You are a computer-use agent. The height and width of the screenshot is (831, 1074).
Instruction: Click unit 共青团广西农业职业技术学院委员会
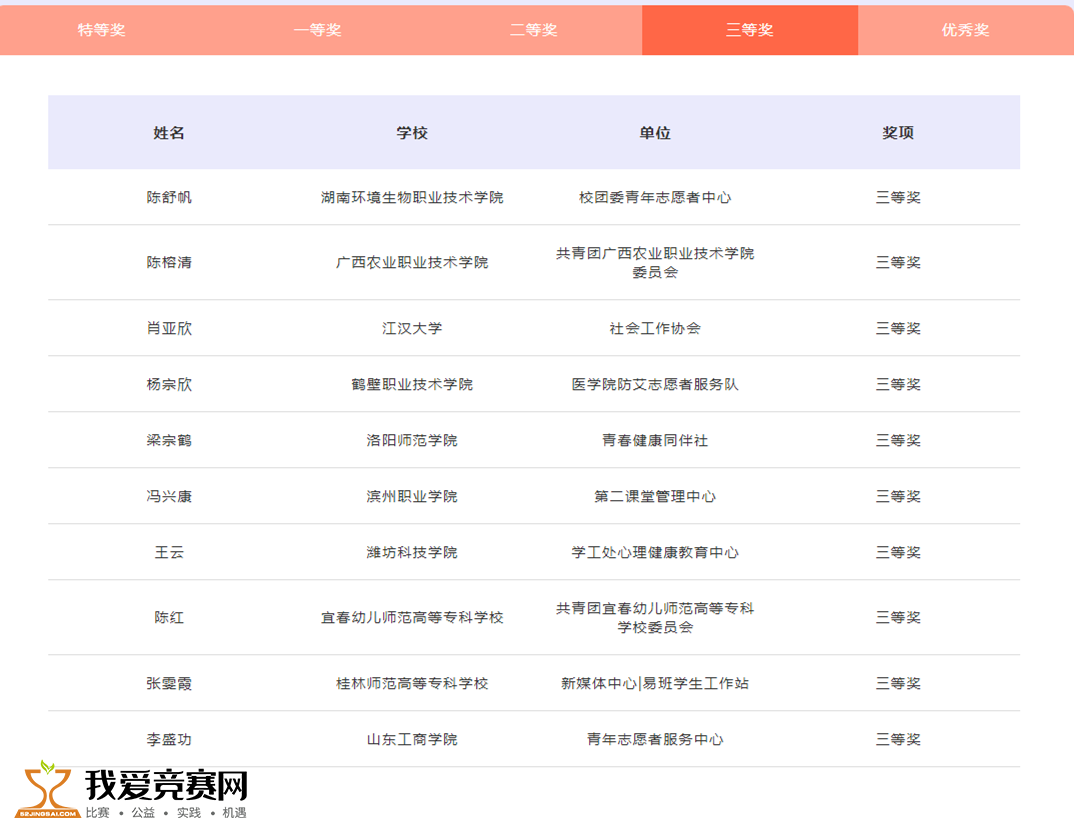[655, 262]
